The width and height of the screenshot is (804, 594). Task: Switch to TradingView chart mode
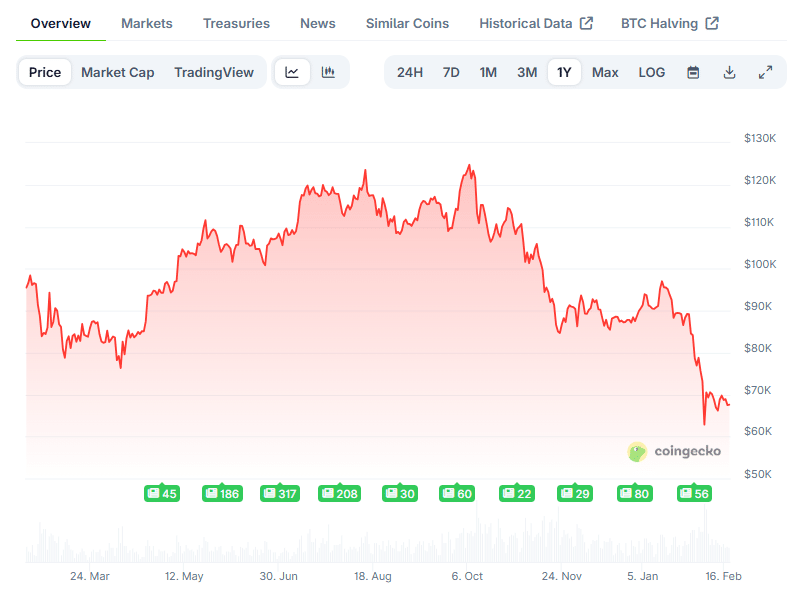pyautogui.click(x=214, y=71)
